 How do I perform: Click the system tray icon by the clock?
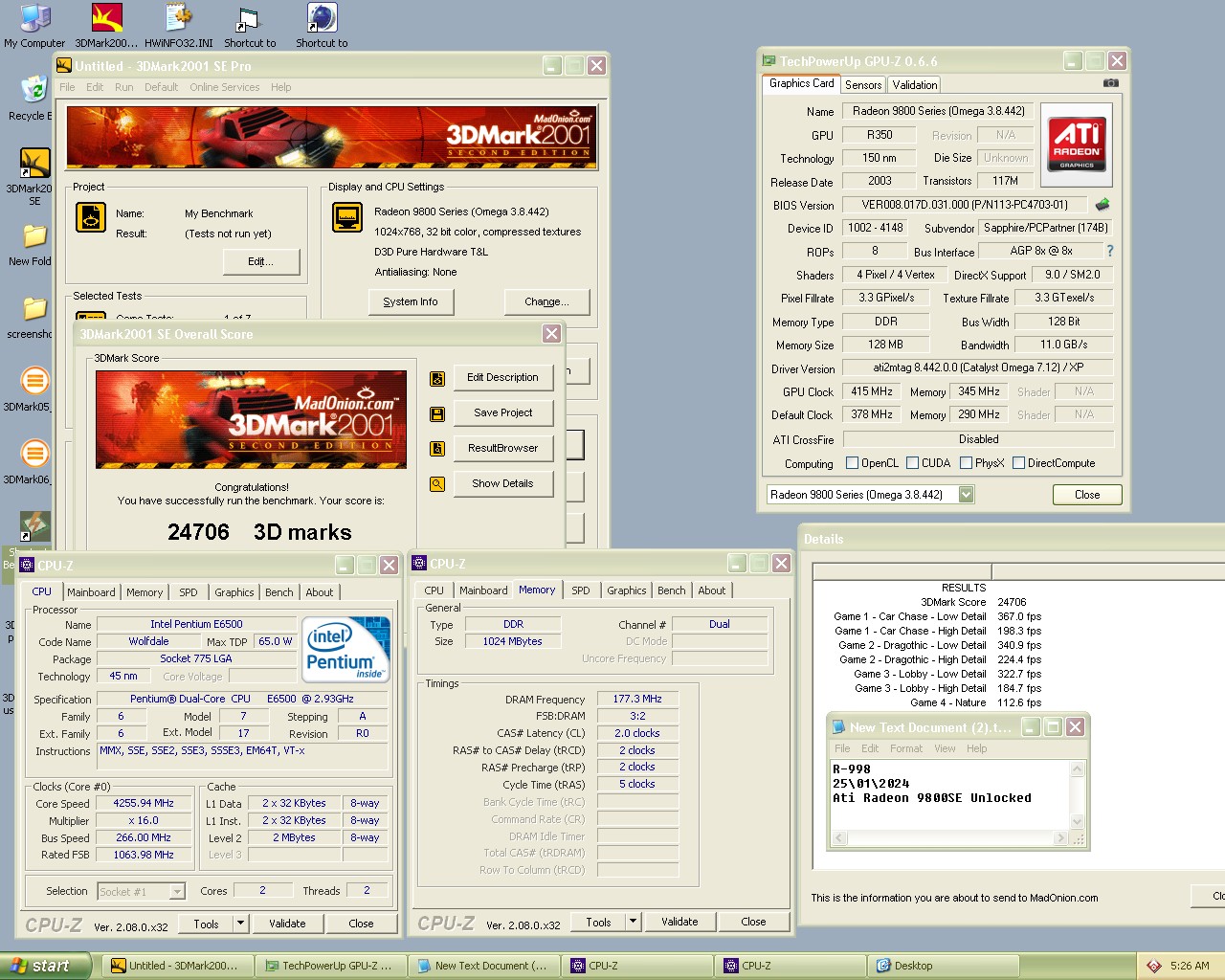1154,966
